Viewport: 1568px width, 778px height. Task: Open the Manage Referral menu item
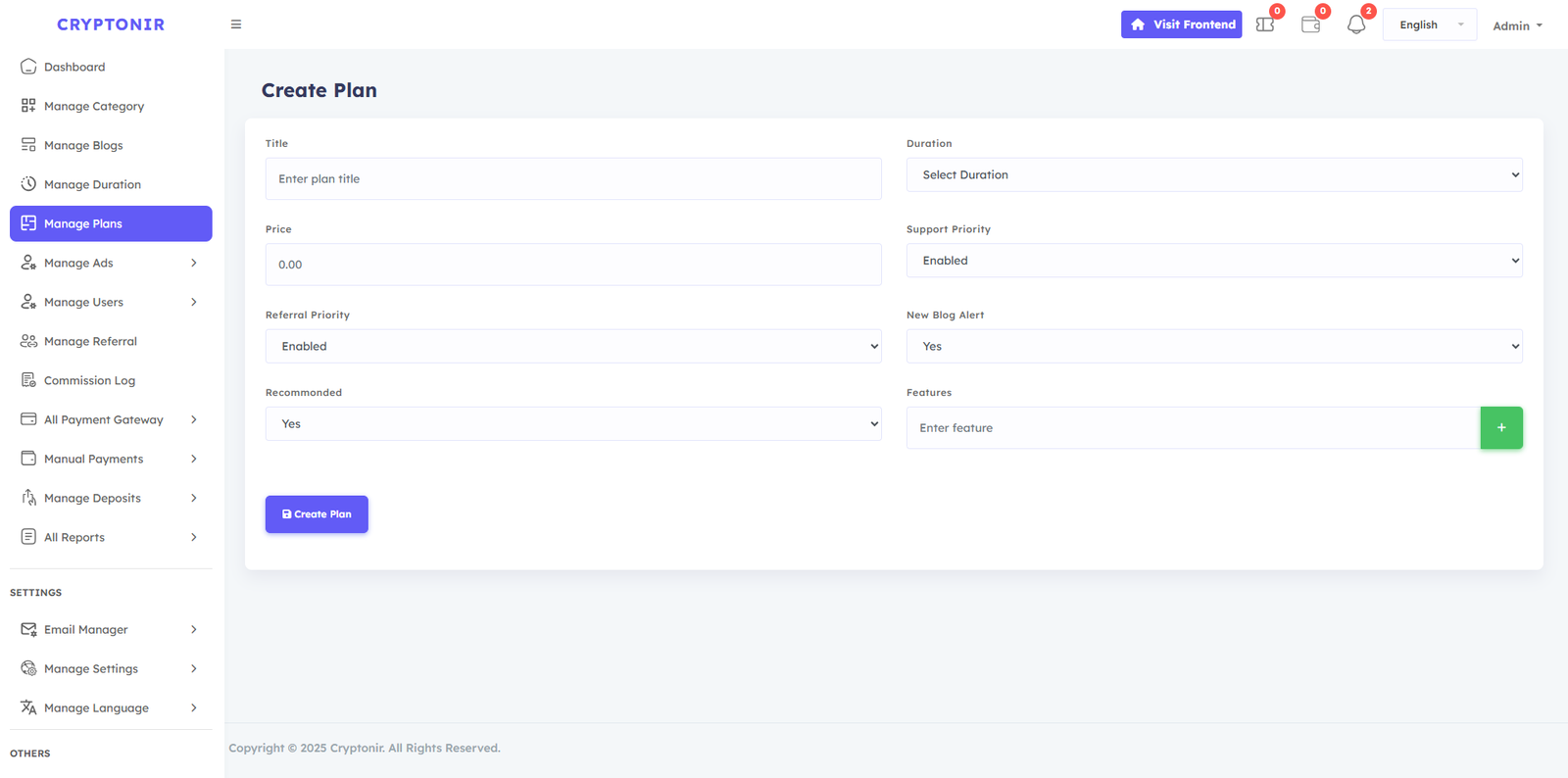pos(90,341)
